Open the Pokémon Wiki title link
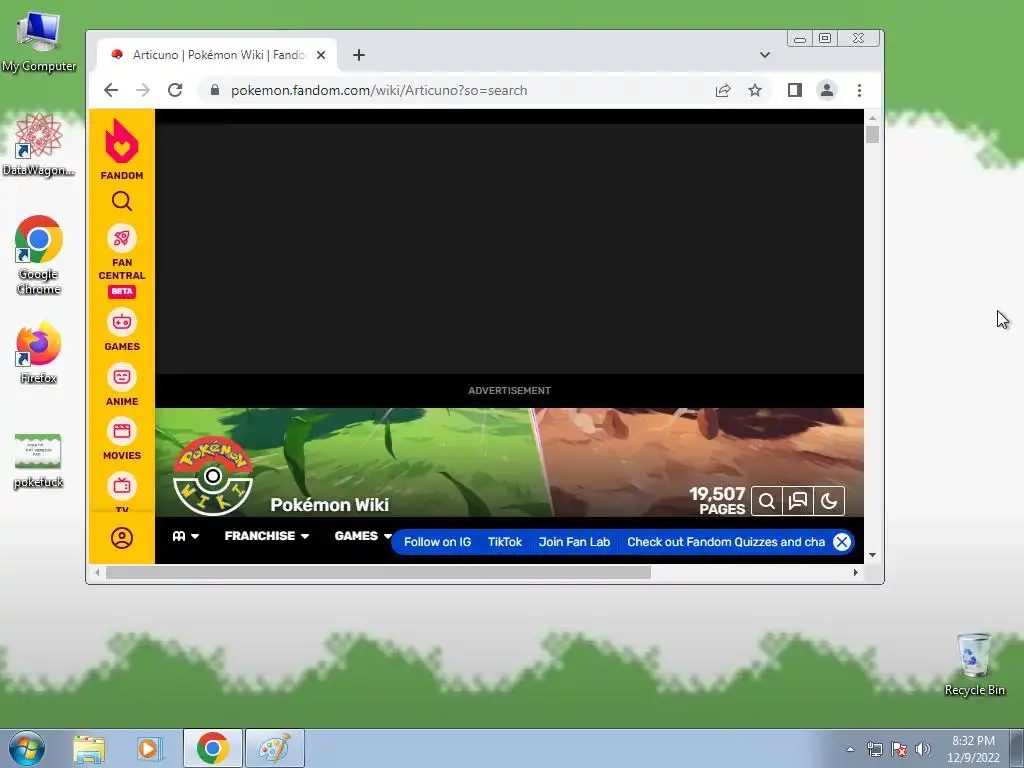 329,505
